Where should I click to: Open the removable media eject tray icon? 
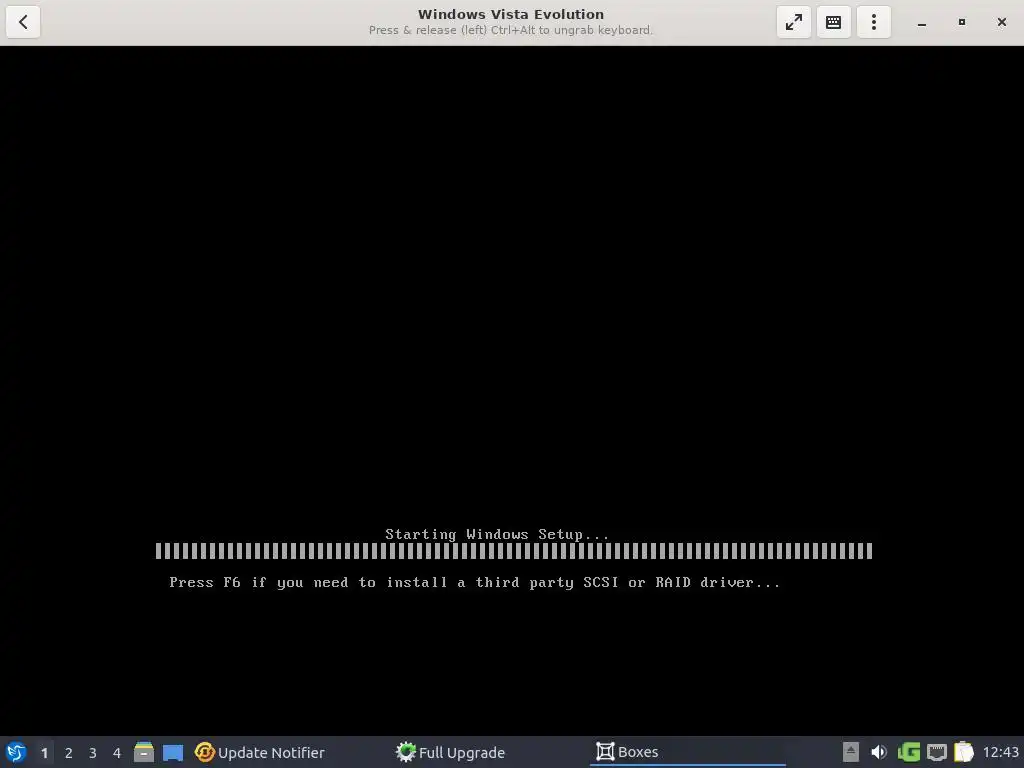850,752
